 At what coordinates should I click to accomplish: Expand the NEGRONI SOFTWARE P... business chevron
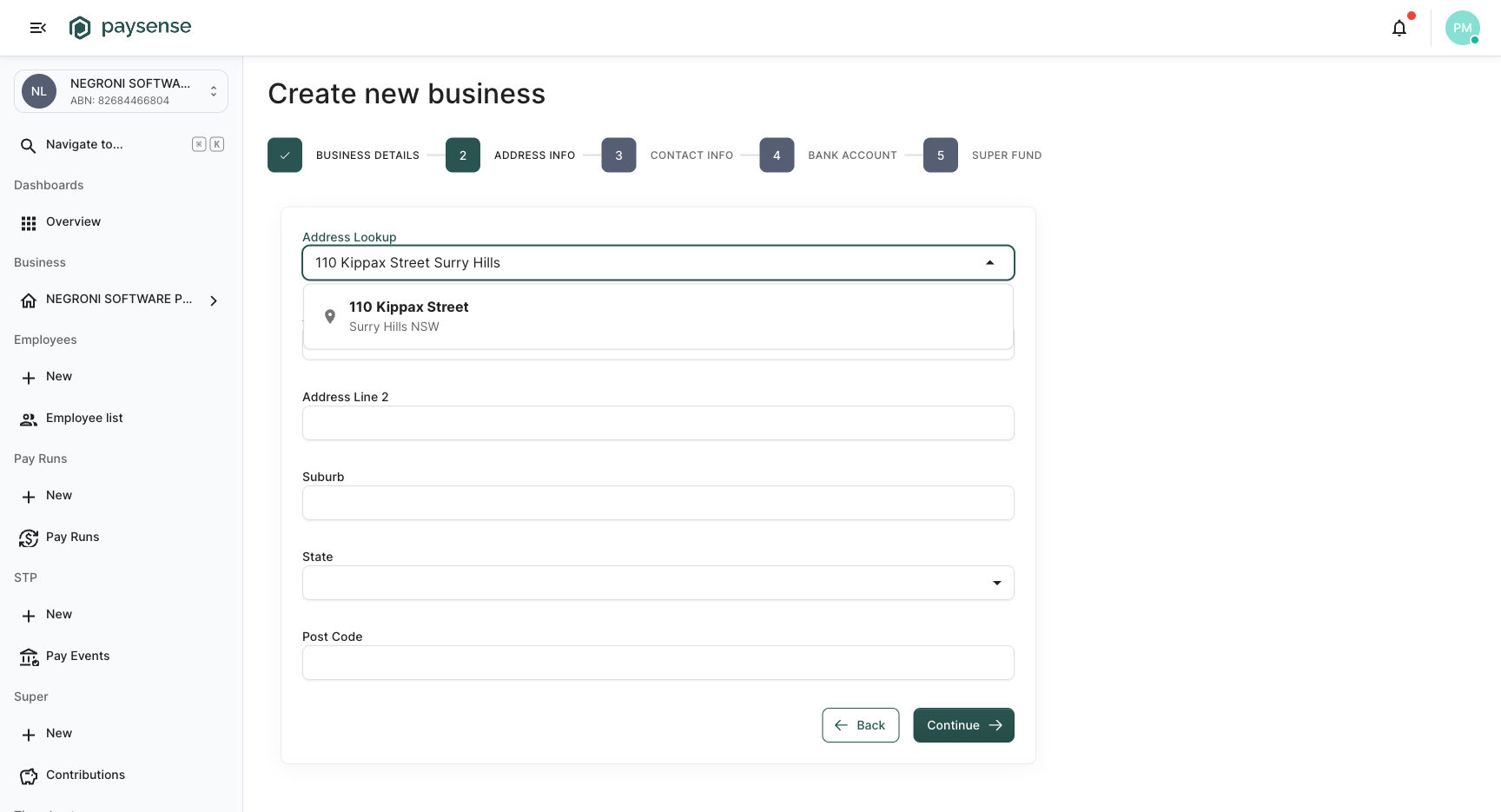[x=214, y=300]
